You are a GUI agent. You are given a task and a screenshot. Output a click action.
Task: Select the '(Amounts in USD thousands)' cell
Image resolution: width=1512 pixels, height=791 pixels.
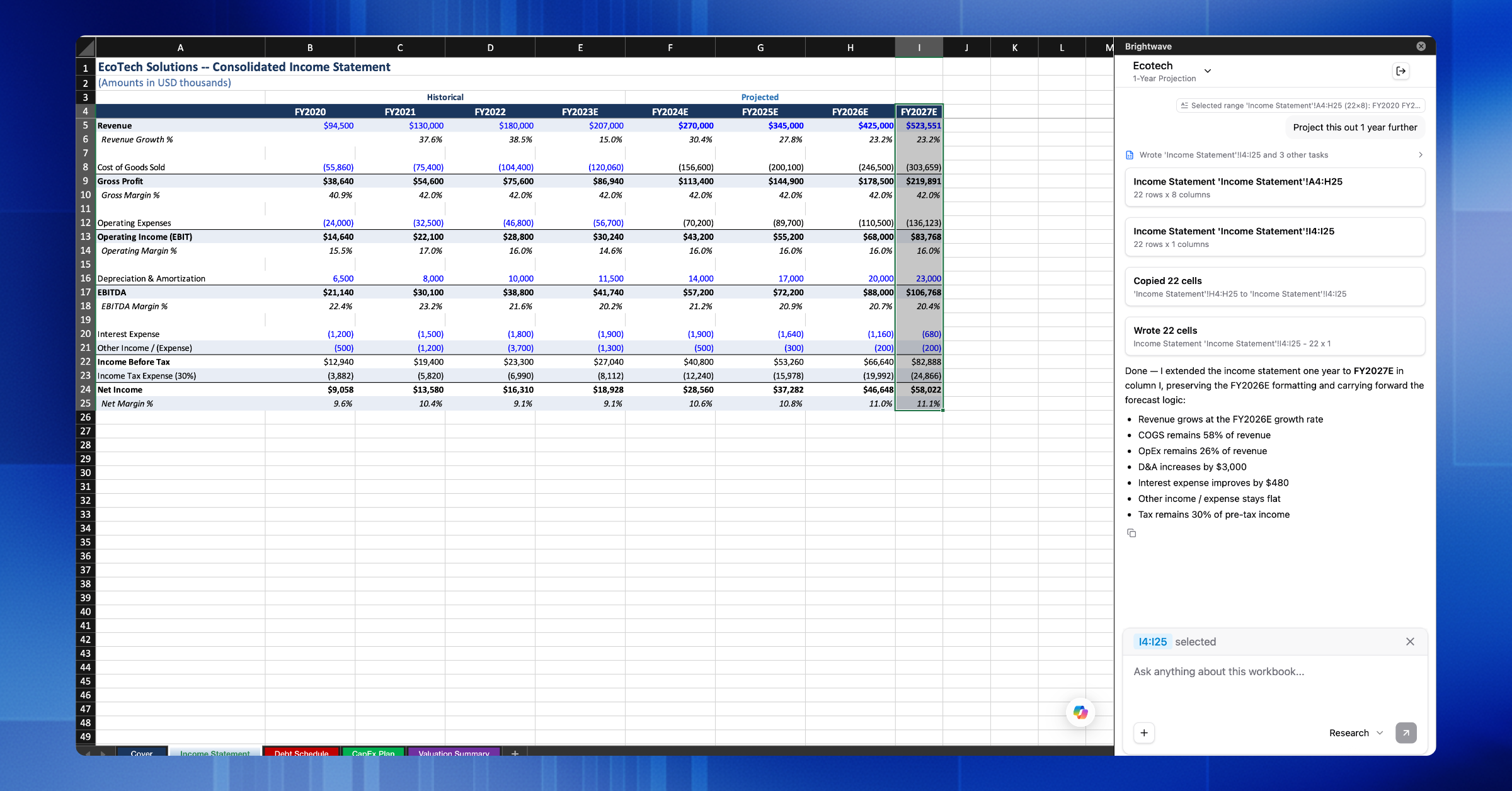tap(164, 83)
